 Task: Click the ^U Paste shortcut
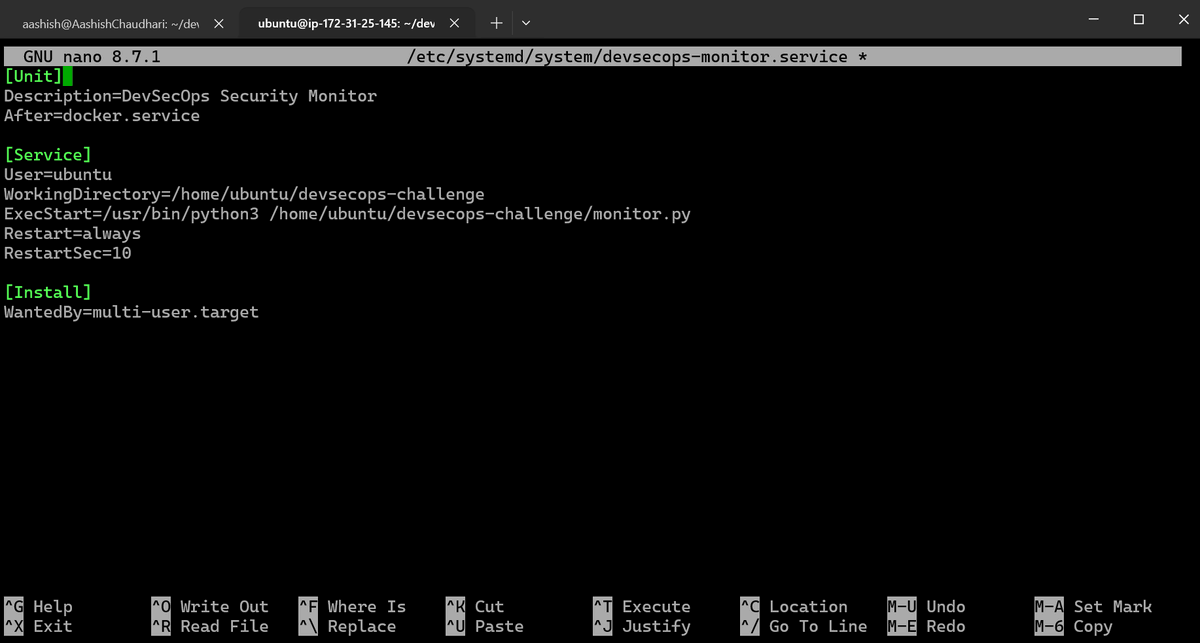485,627
